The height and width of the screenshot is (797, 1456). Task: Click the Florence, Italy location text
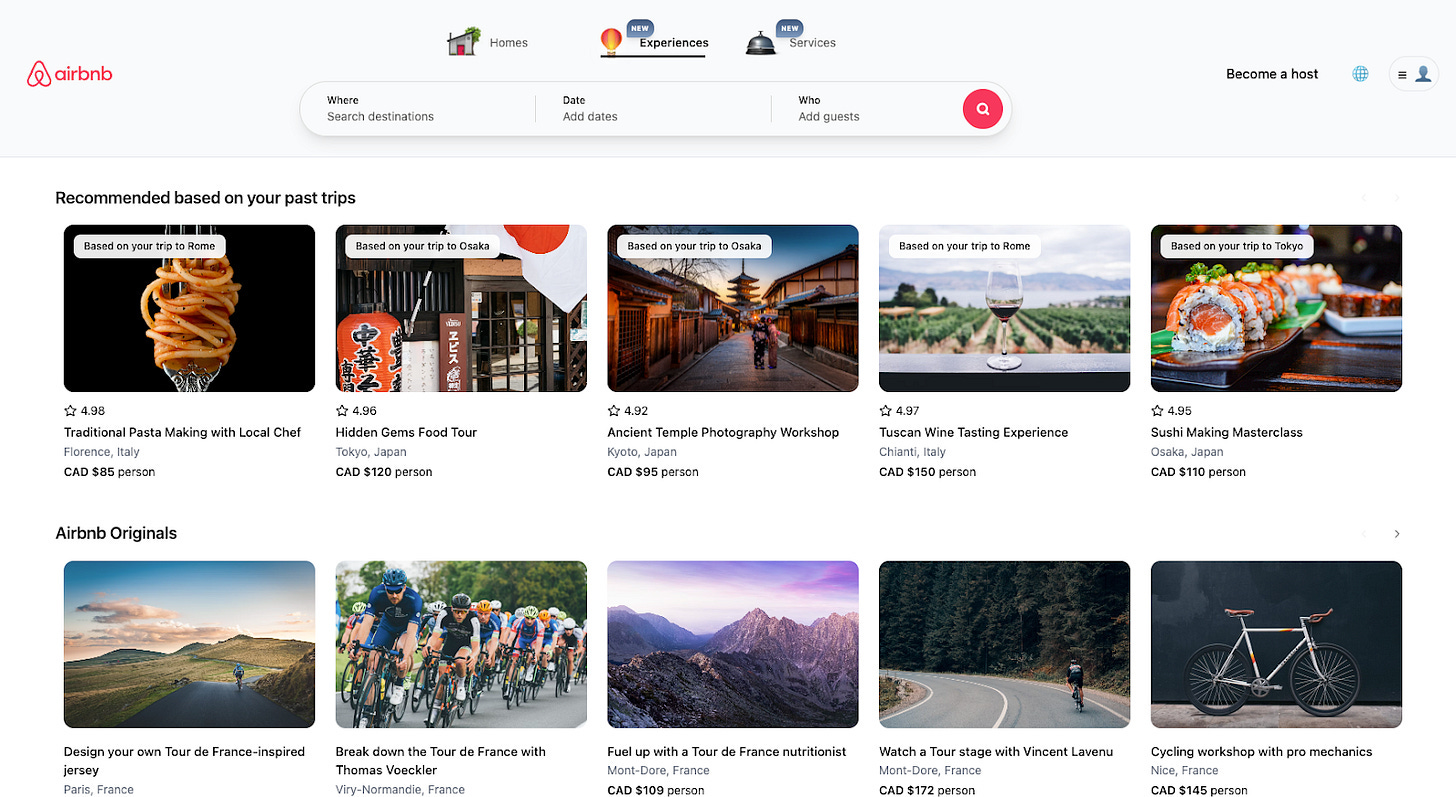tap(102, 452)
